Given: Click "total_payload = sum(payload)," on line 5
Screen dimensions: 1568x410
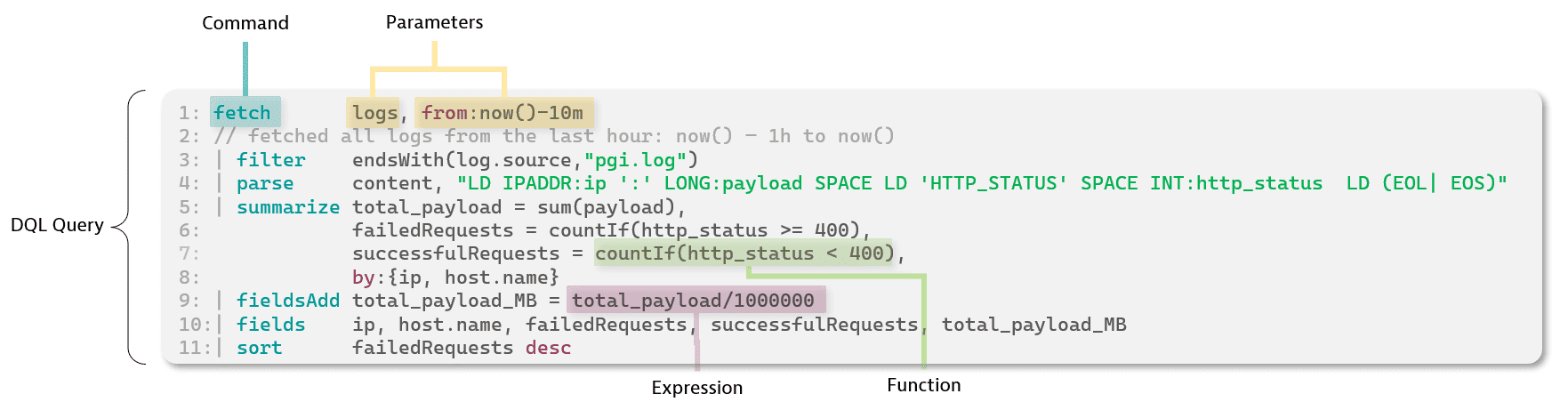Looking at the screenshot, I should (519, 207).
